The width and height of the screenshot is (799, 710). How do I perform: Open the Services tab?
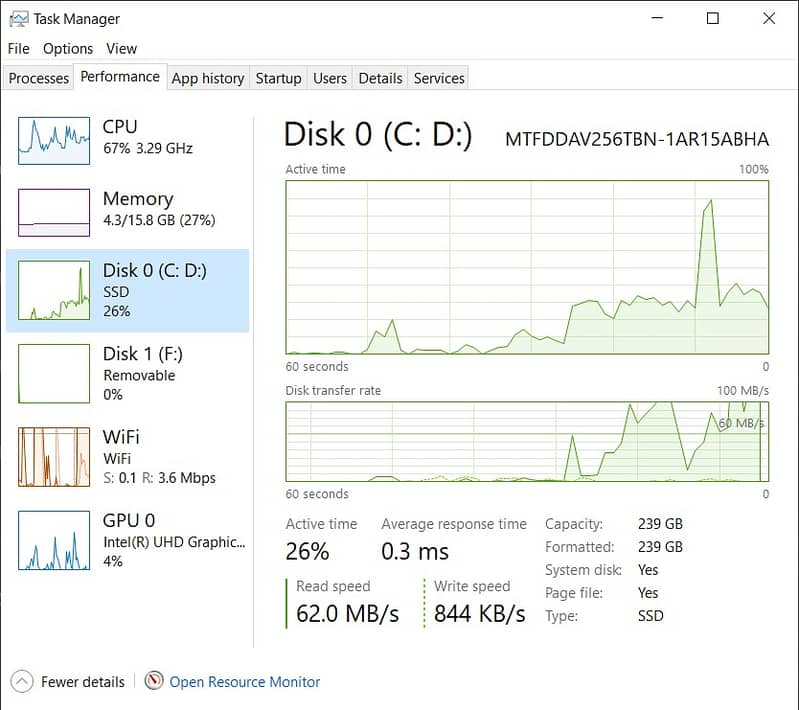439,78
